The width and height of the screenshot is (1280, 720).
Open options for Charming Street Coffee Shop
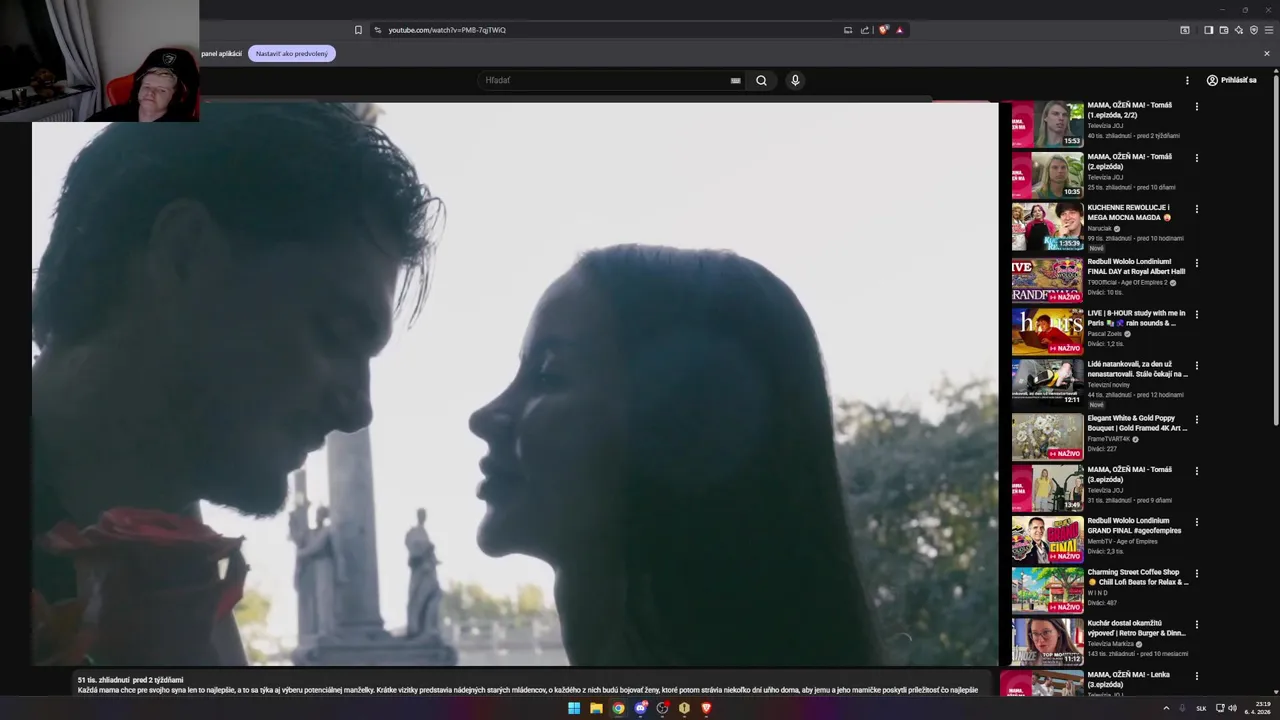click(1196, 574)
